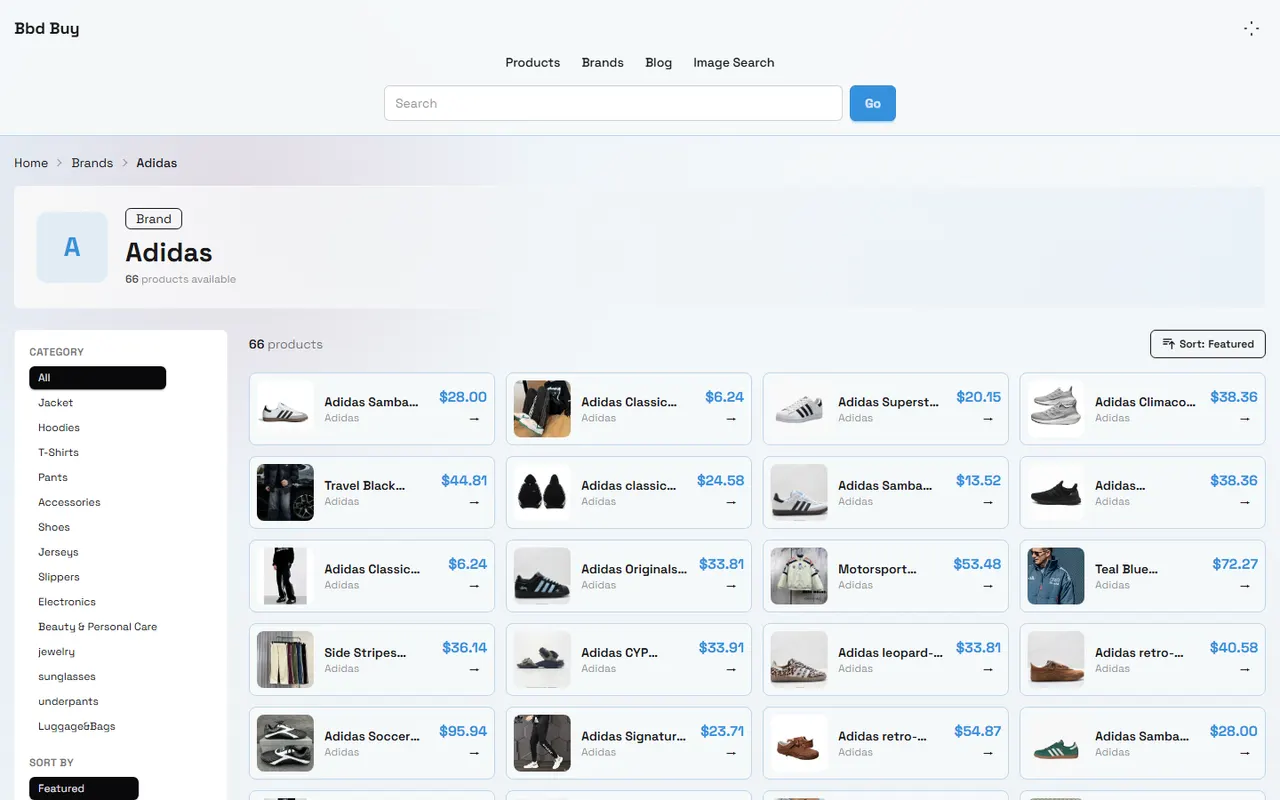This screenshot has height=800, width=1280.
Task: Open Teal Blue... product thumbnail
Action: click(1056, 576)
